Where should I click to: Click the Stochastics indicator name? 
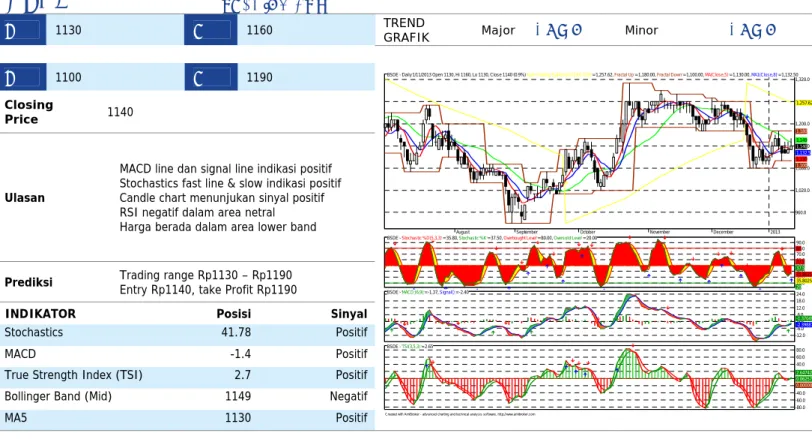(x=34, y=332)
